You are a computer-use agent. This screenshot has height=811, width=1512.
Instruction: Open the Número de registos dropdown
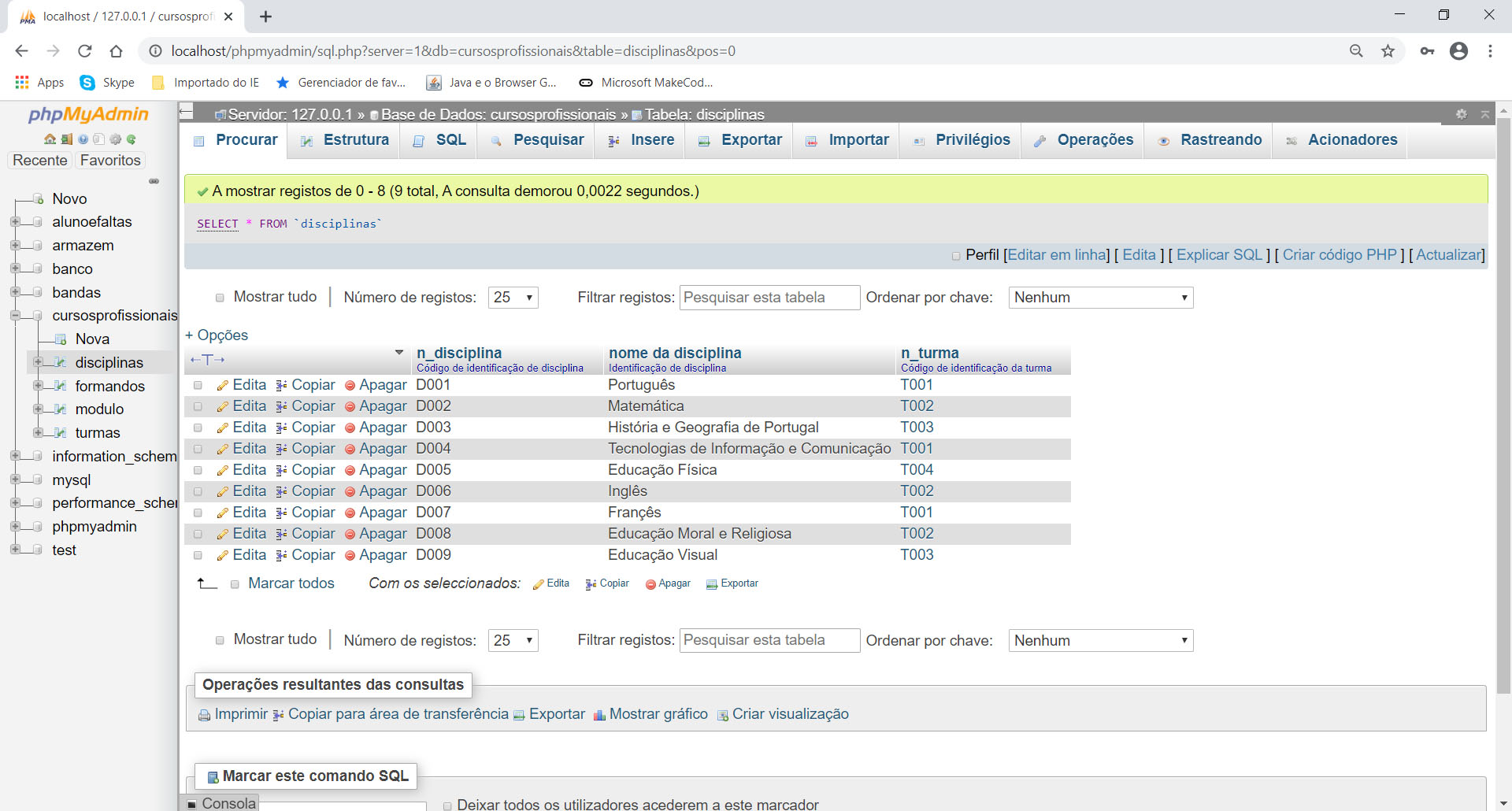[513, 297]
